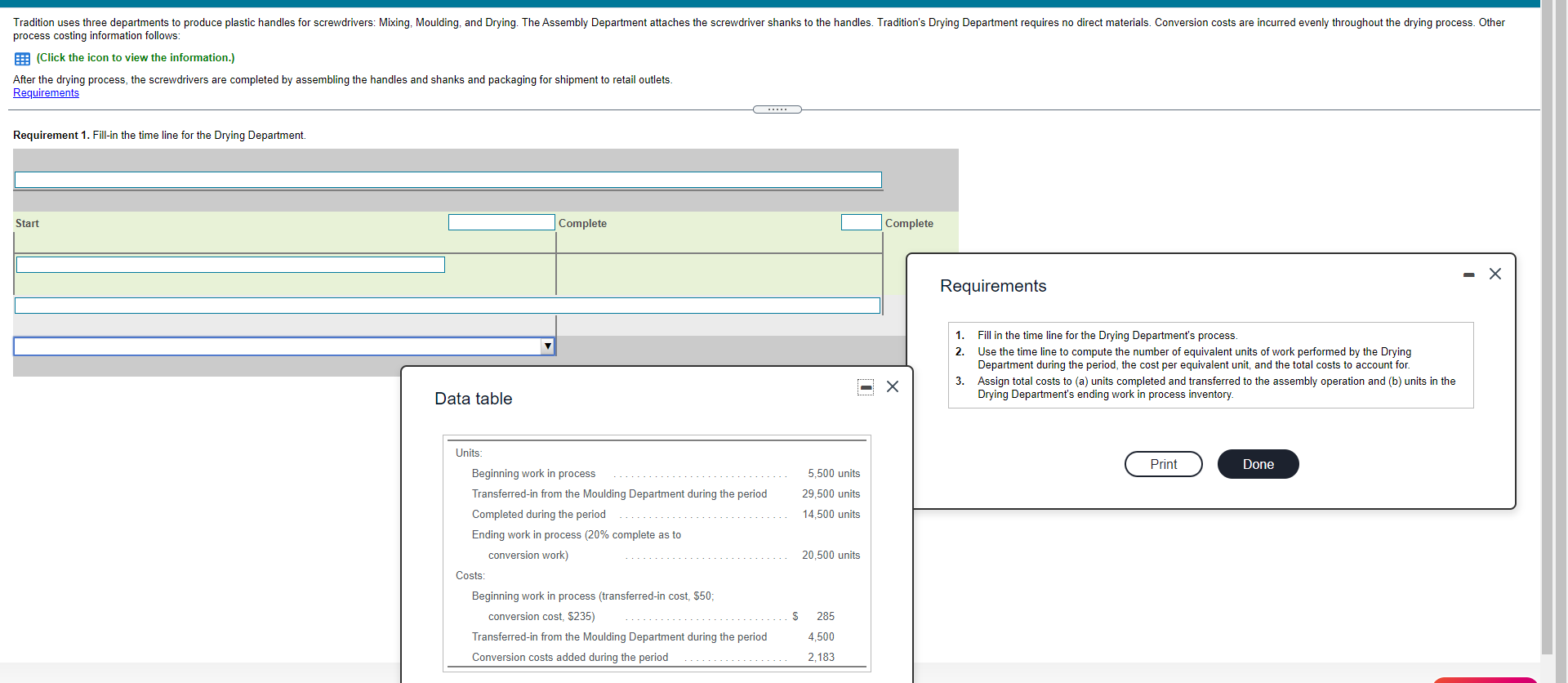Click the small input before second 'Complete' label

[861, 222]
